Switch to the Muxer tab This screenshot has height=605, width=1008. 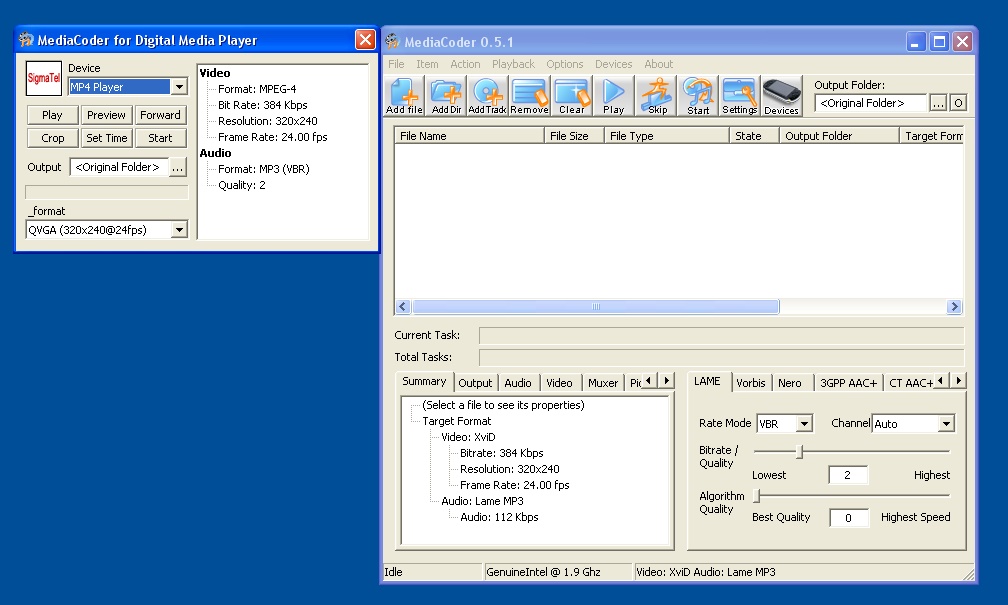click(x=603, y=383)
